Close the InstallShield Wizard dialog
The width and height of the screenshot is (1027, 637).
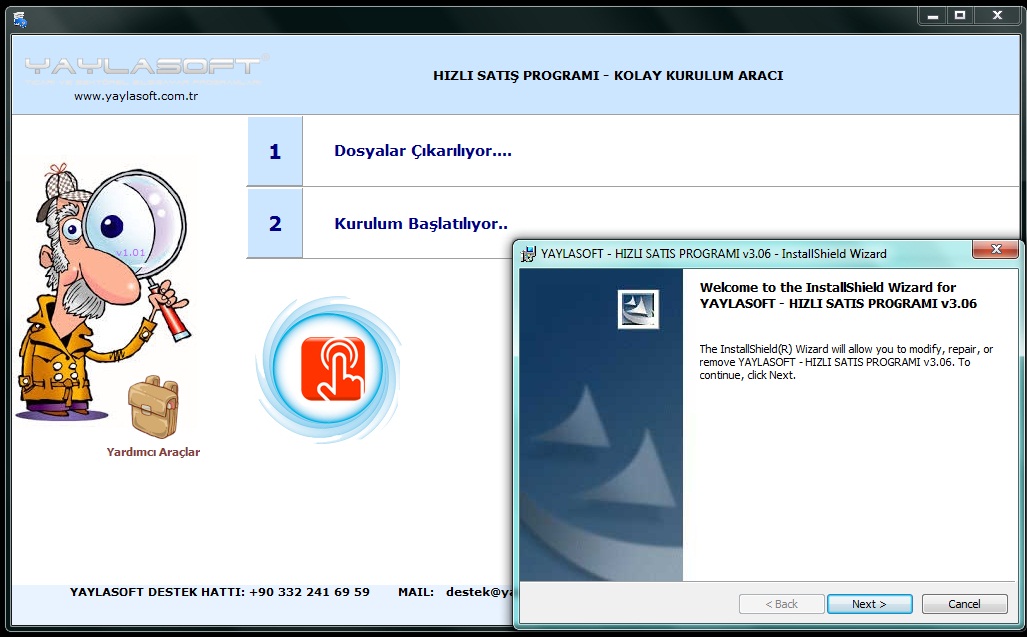click(x=996, y=249)
